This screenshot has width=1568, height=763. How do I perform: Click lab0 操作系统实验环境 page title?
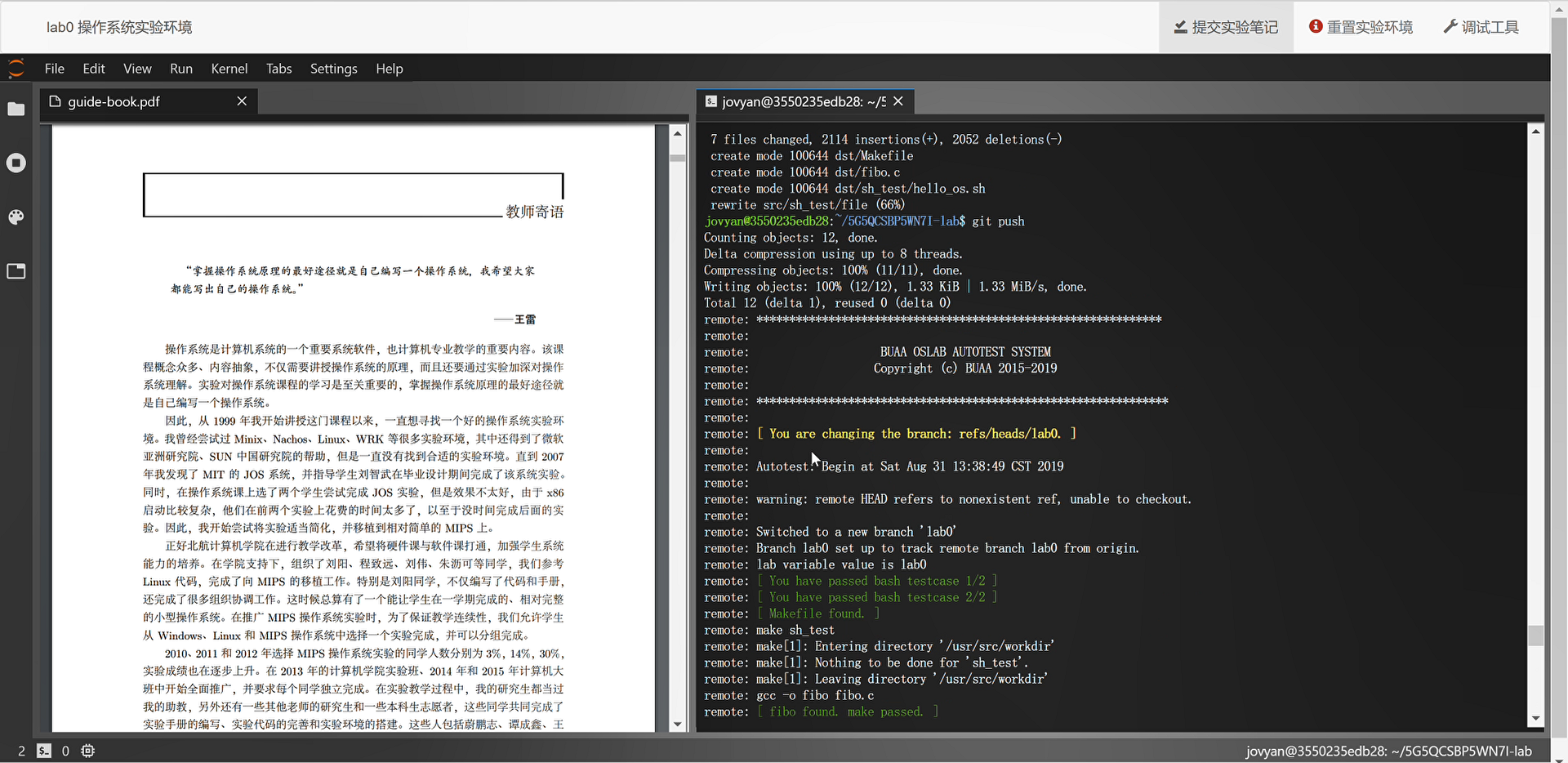pyautogui.click(x=119, y=27)
